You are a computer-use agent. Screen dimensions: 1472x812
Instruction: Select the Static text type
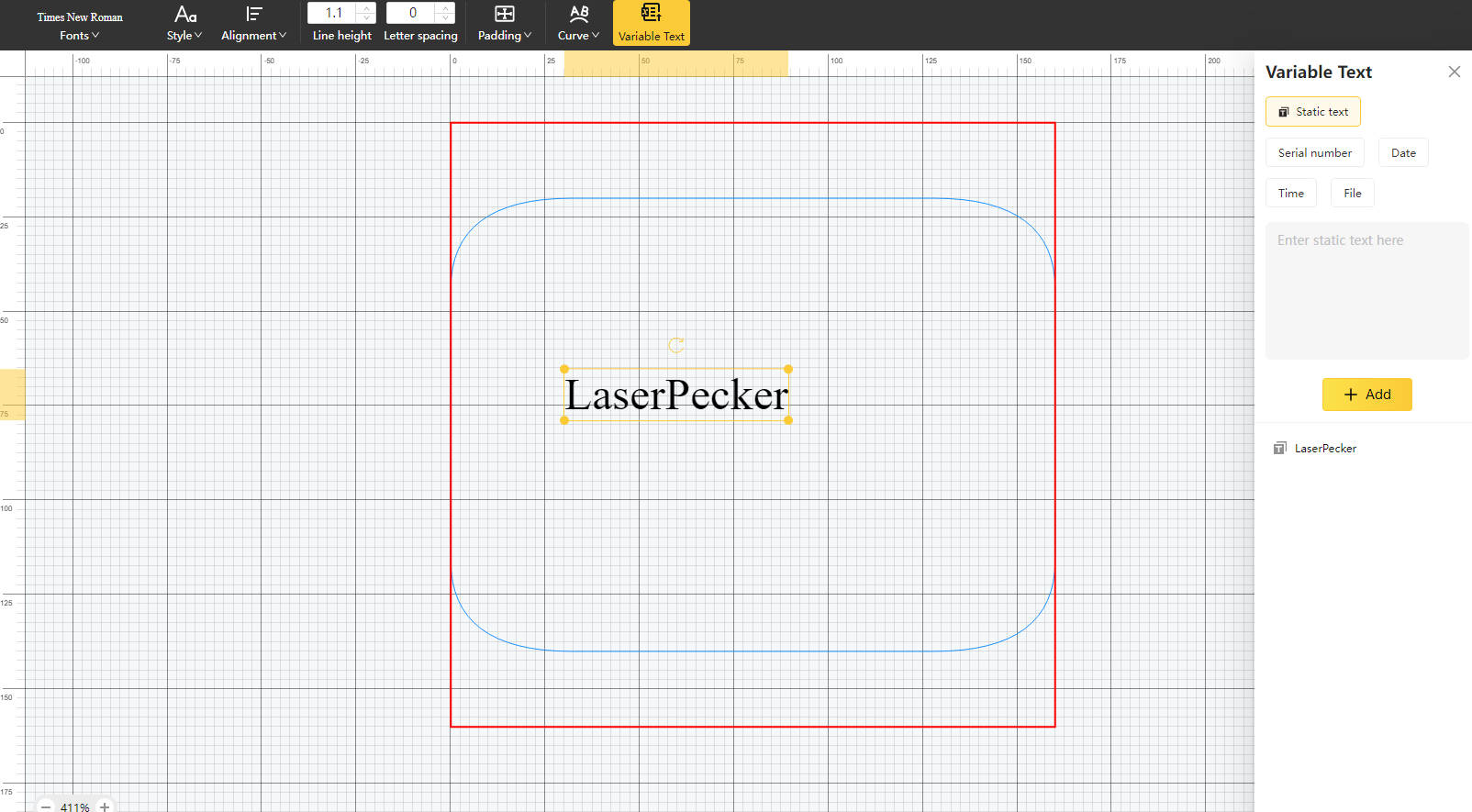tap(1312, 112)
